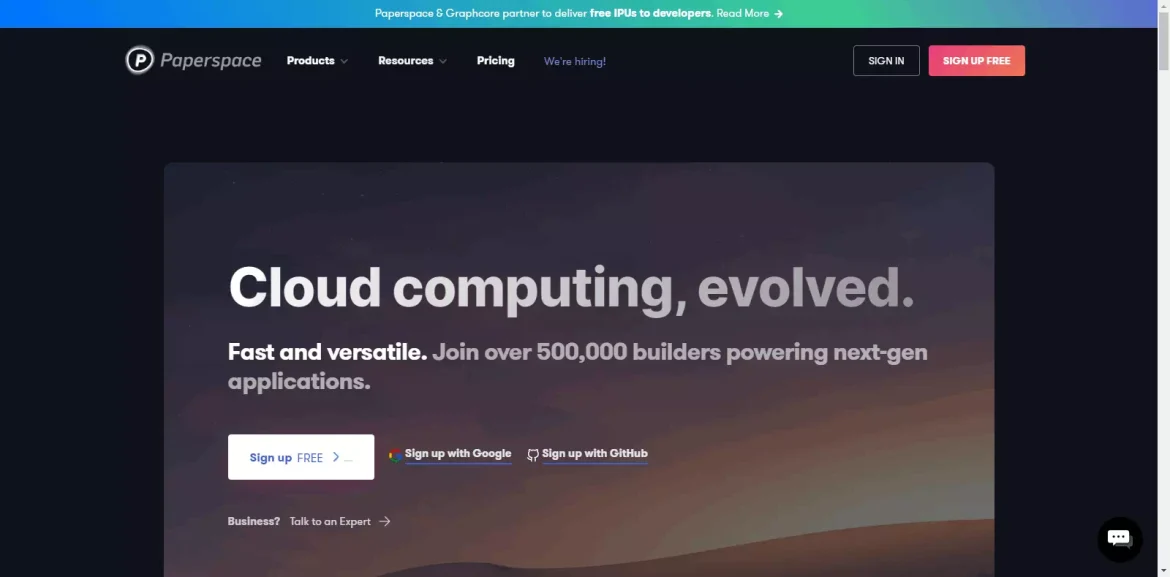The height and width of the screenshot is (577, 1170).
Task: Expand the Resources dropdown chevron
Action: 442,61
